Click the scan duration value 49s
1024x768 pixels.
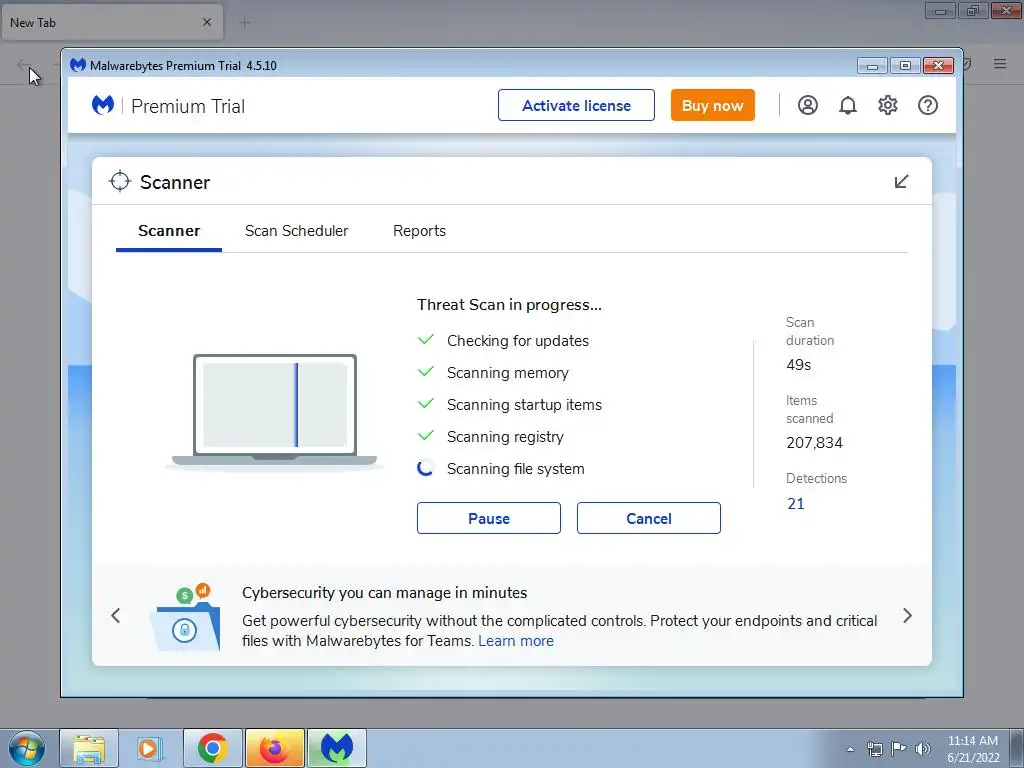click(x=799, y=365)
